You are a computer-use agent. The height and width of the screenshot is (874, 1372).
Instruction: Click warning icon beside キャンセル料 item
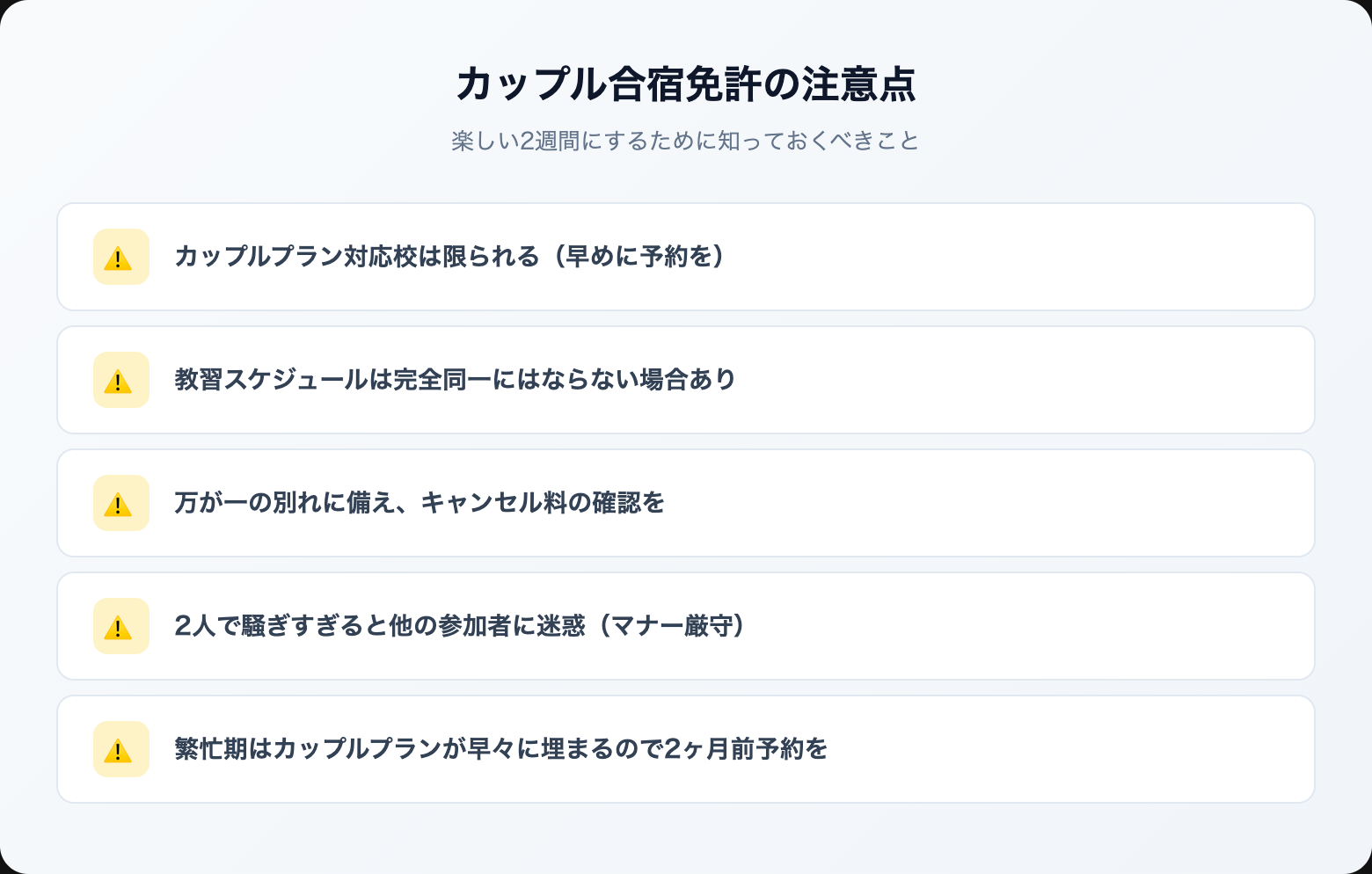point(120,504)
